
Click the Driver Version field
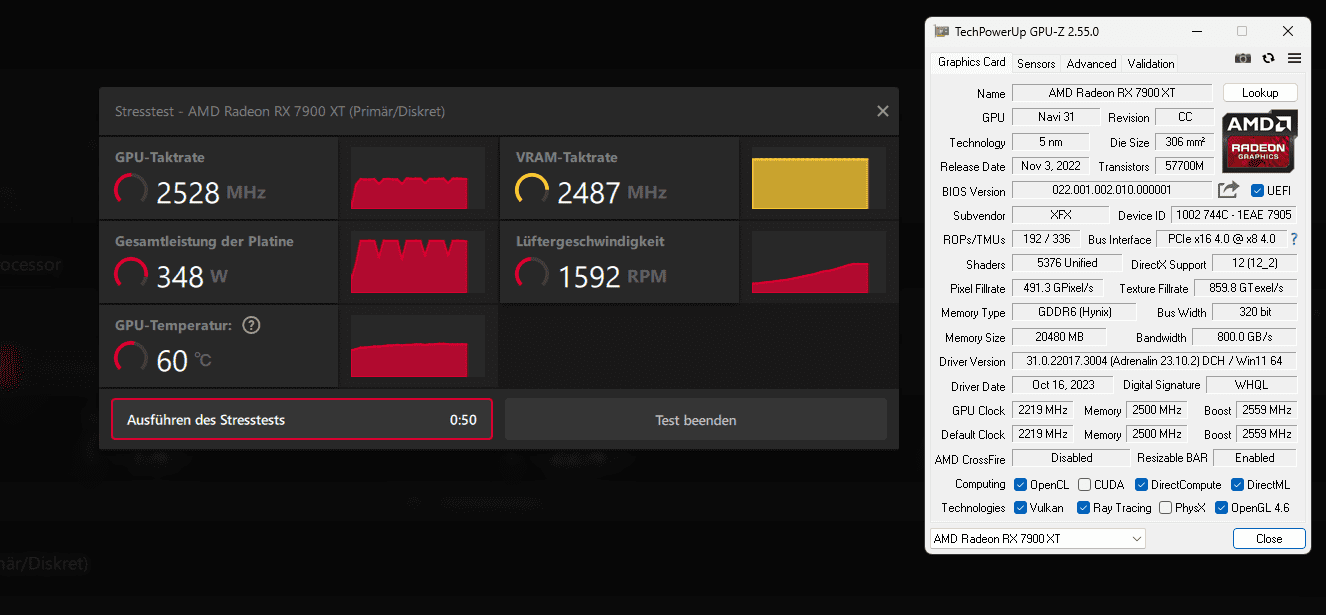pos(1154,361)
